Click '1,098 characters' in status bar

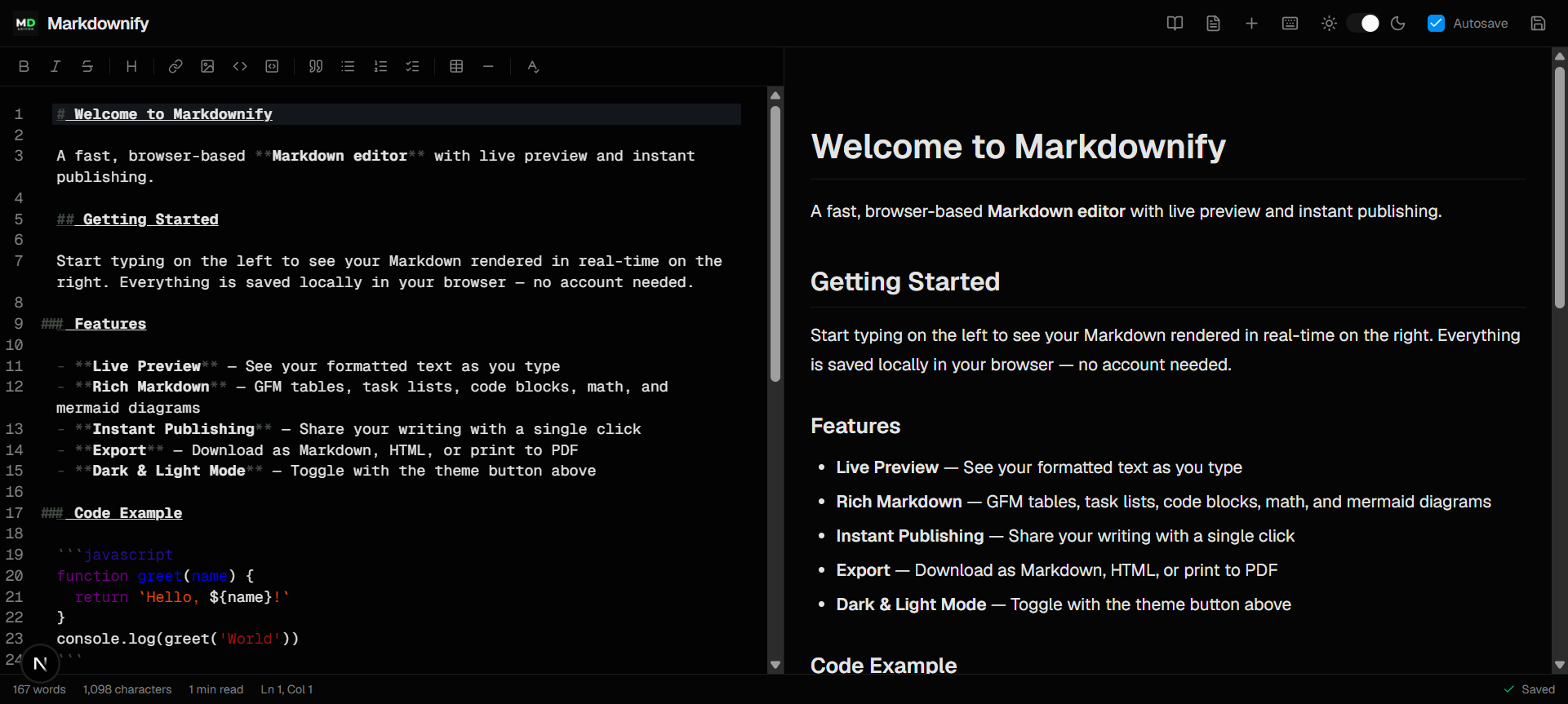point(127,689)
